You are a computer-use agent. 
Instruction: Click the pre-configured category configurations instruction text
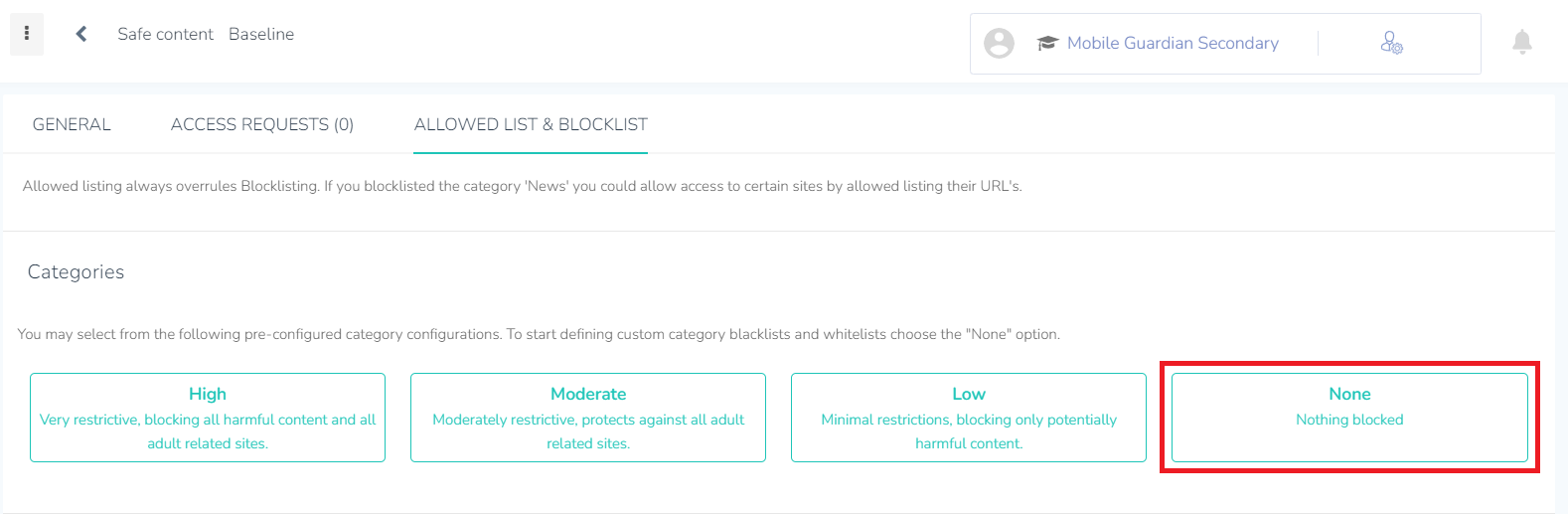pyautogui.click(x=539, y=334)
